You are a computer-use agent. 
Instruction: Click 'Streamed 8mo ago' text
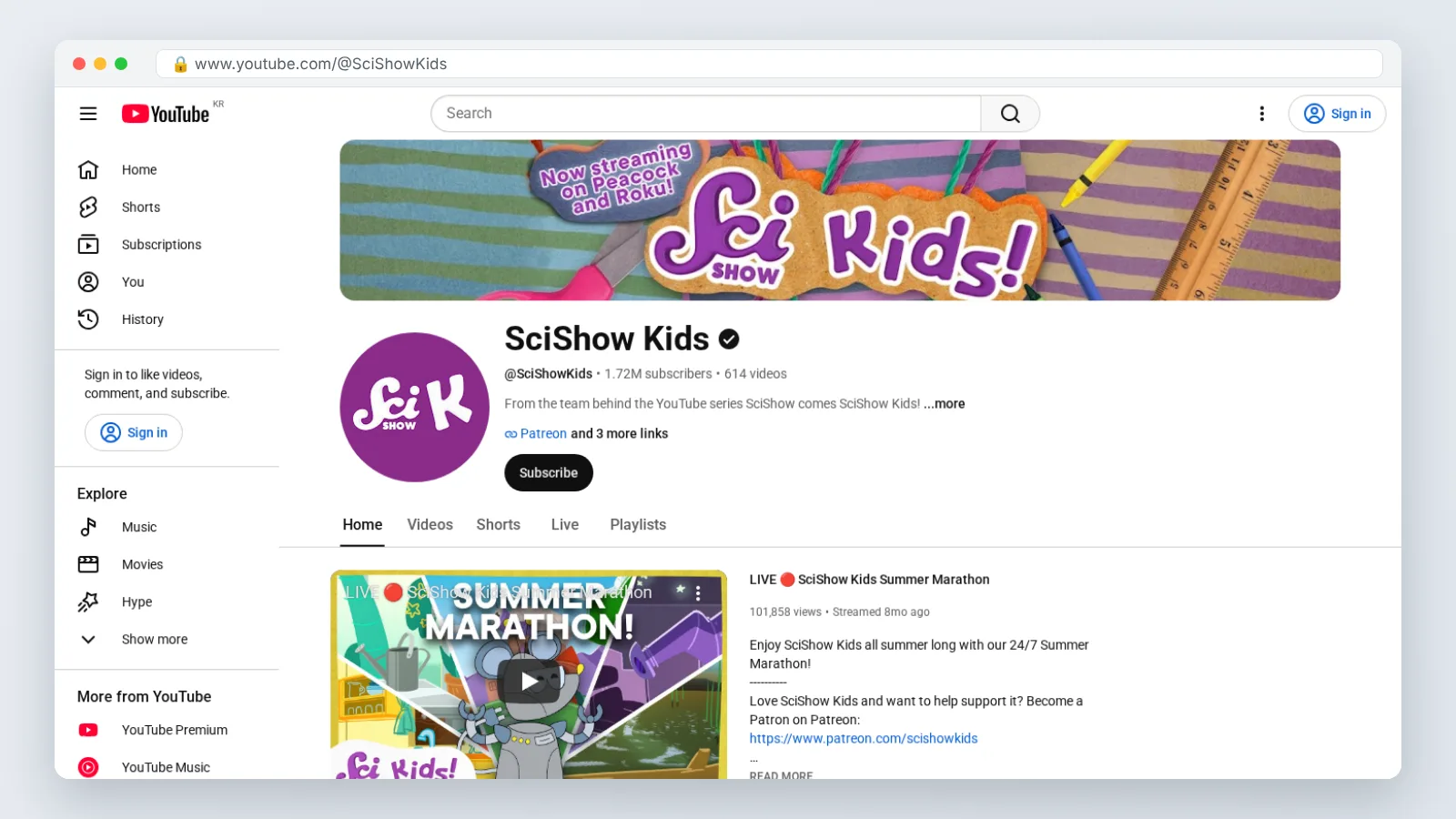click(x=881, y=612)
